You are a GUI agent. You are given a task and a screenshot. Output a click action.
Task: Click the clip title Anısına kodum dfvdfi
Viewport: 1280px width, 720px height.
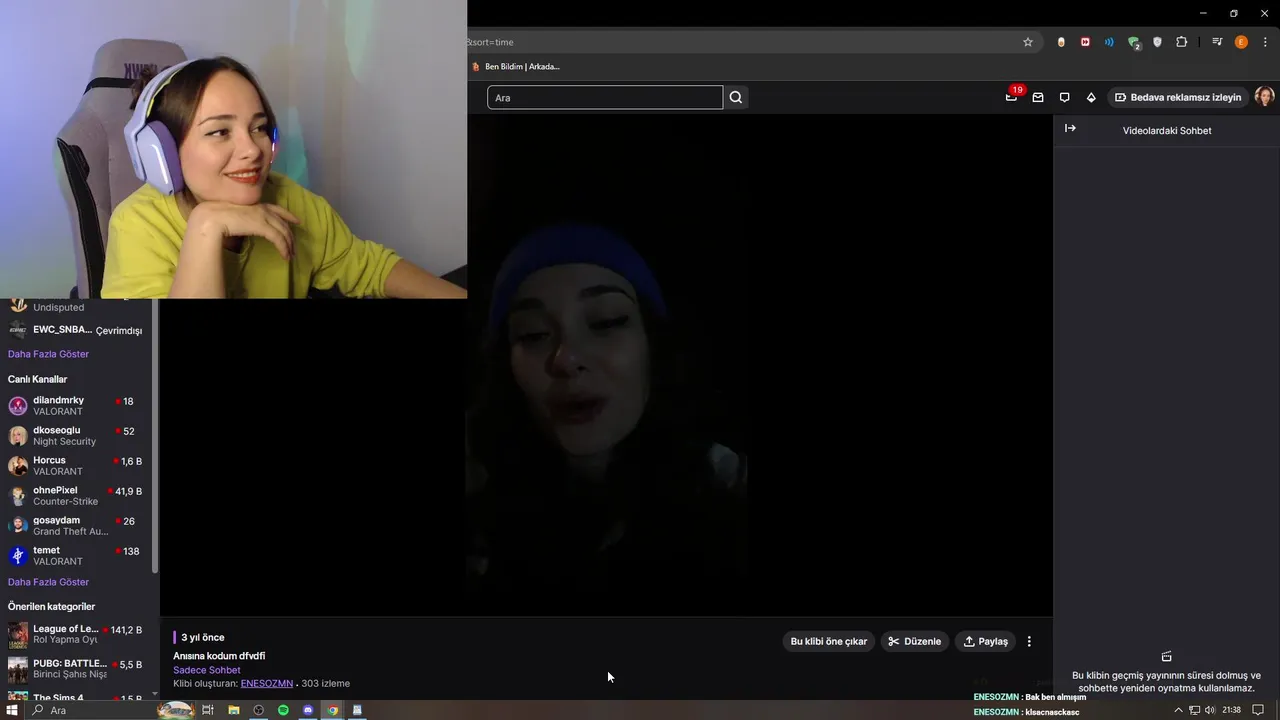click(219, 656)
